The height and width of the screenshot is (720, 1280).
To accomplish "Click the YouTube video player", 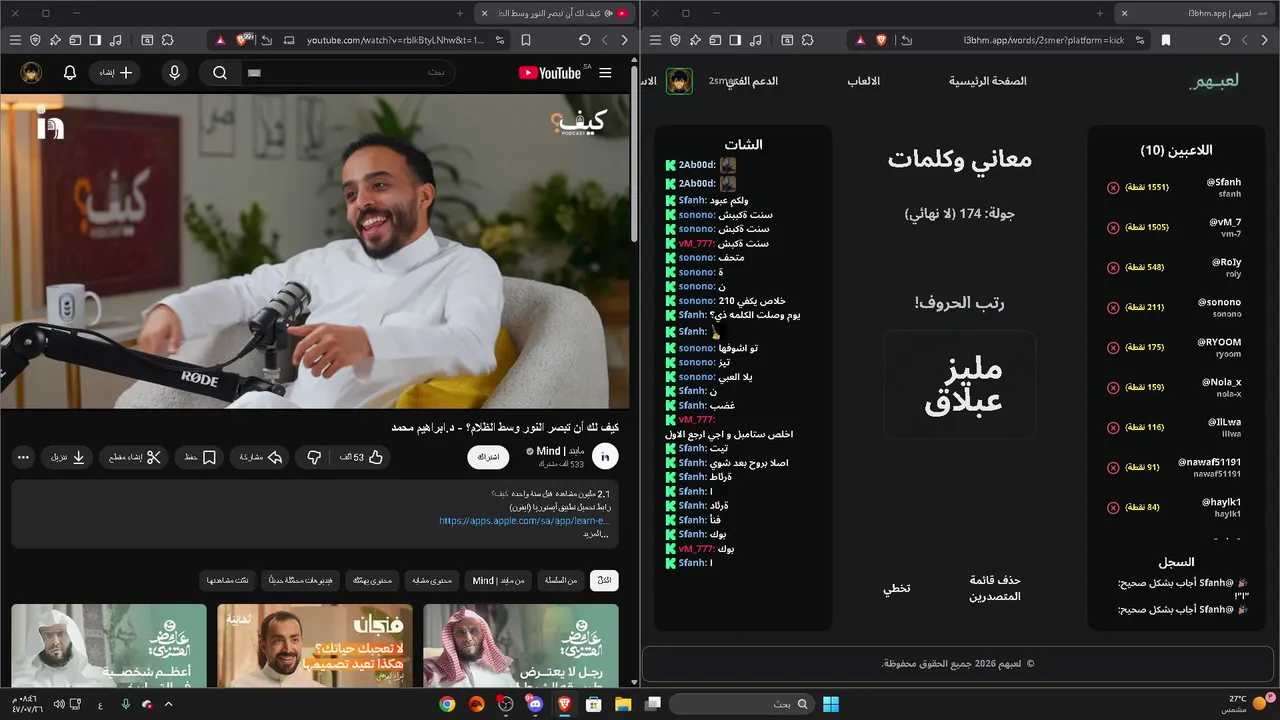I will click(x=315, y=251).
